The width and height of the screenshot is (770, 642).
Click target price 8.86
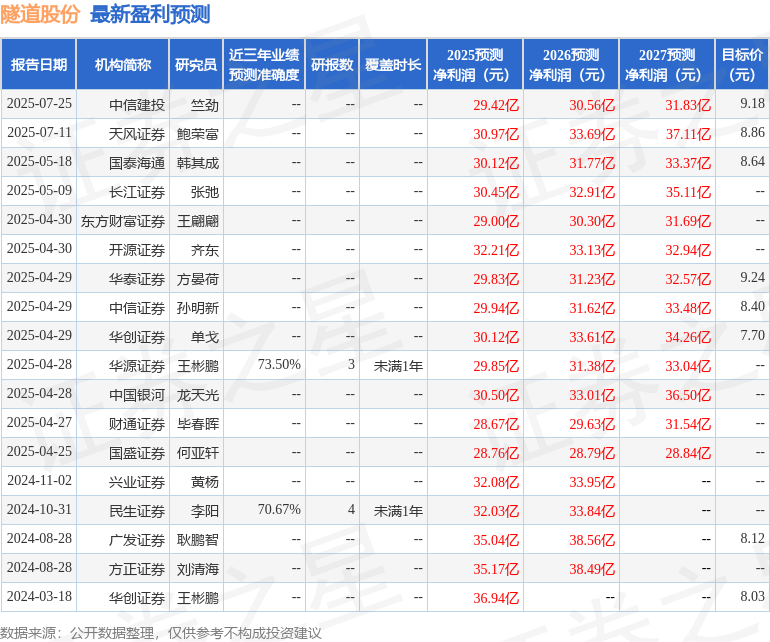pos(752,133)
